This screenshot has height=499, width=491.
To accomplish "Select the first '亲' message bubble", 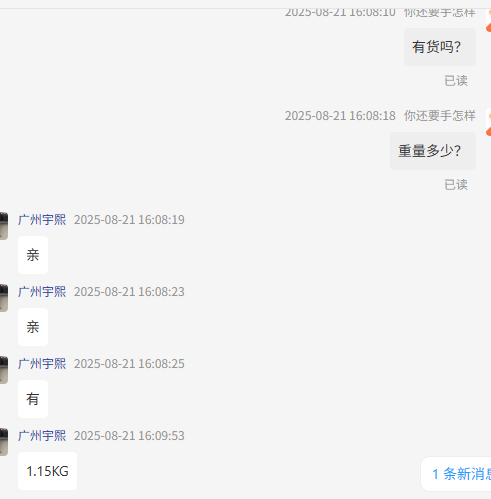I will 33,255.
